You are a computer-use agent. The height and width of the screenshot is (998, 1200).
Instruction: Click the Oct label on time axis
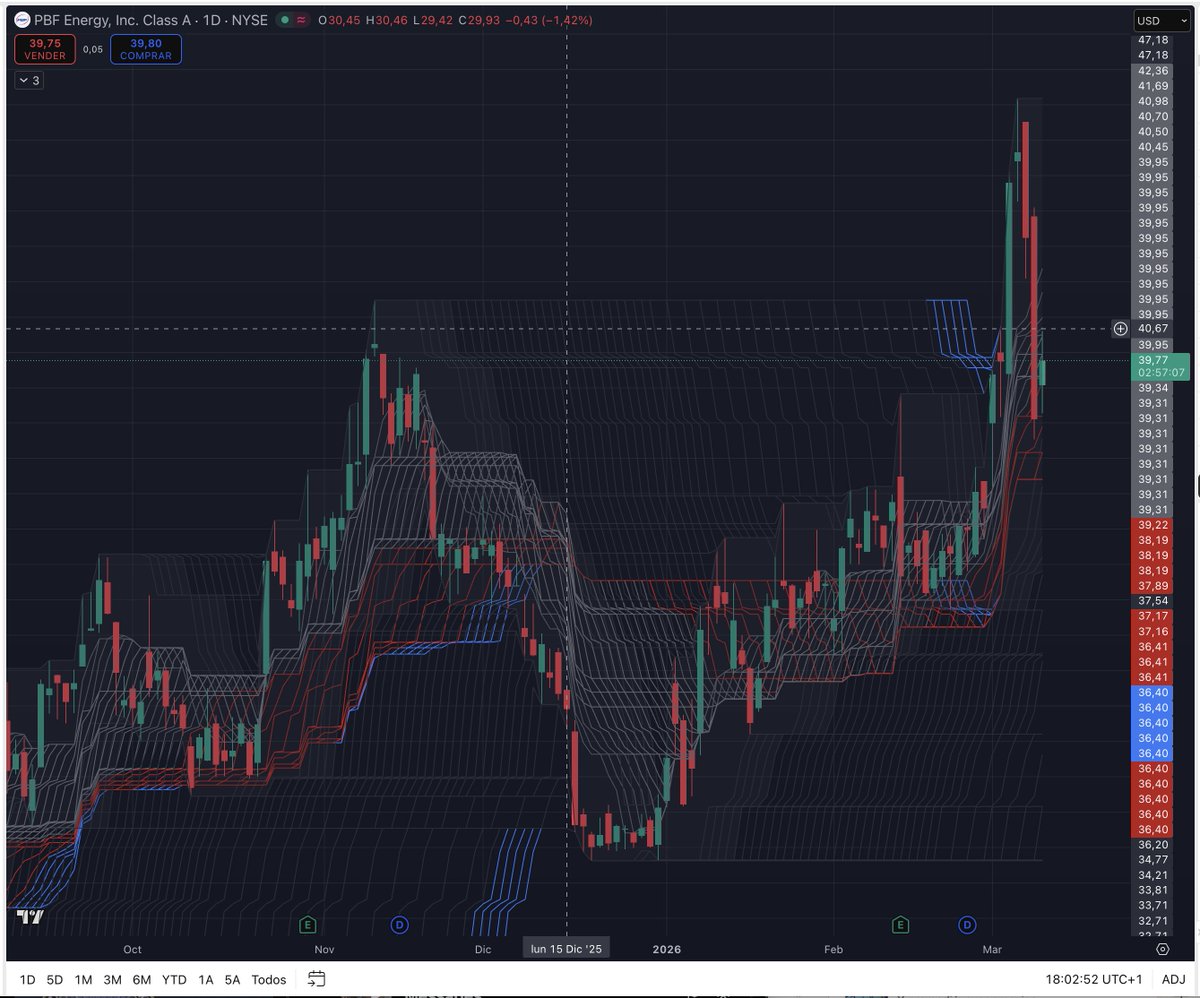click(x=132, y=949)
